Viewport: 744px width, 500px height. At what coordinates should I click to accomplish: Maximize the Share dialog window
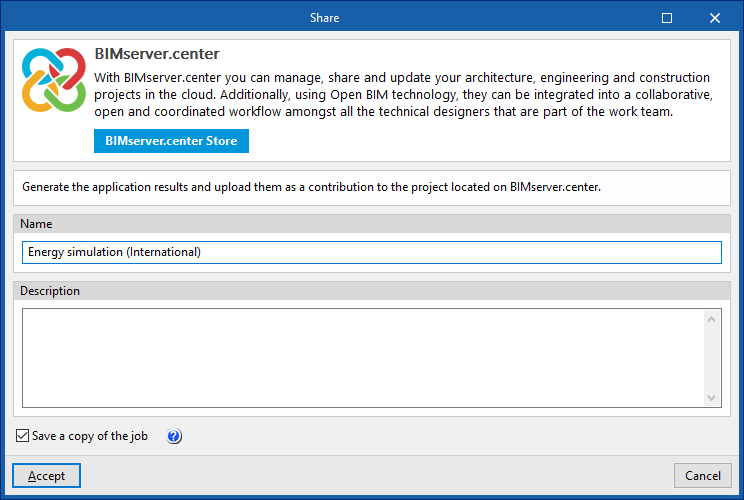click(667, 17)
